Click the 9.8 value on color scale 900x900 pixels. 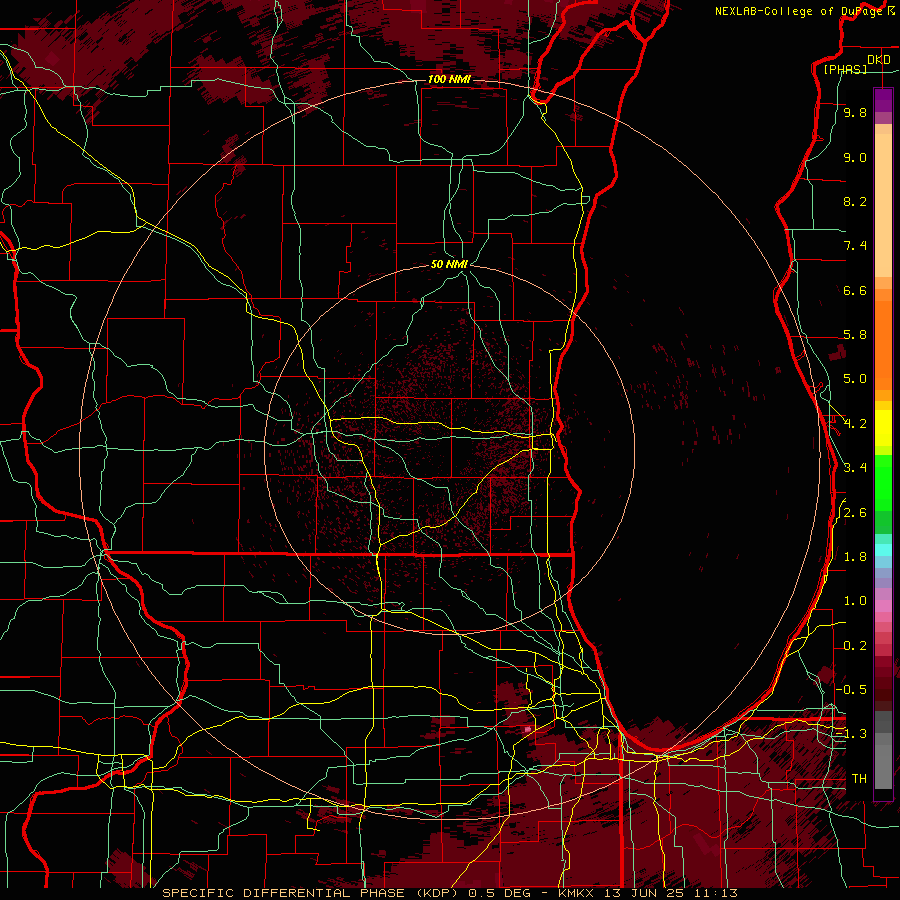(855, 112)
